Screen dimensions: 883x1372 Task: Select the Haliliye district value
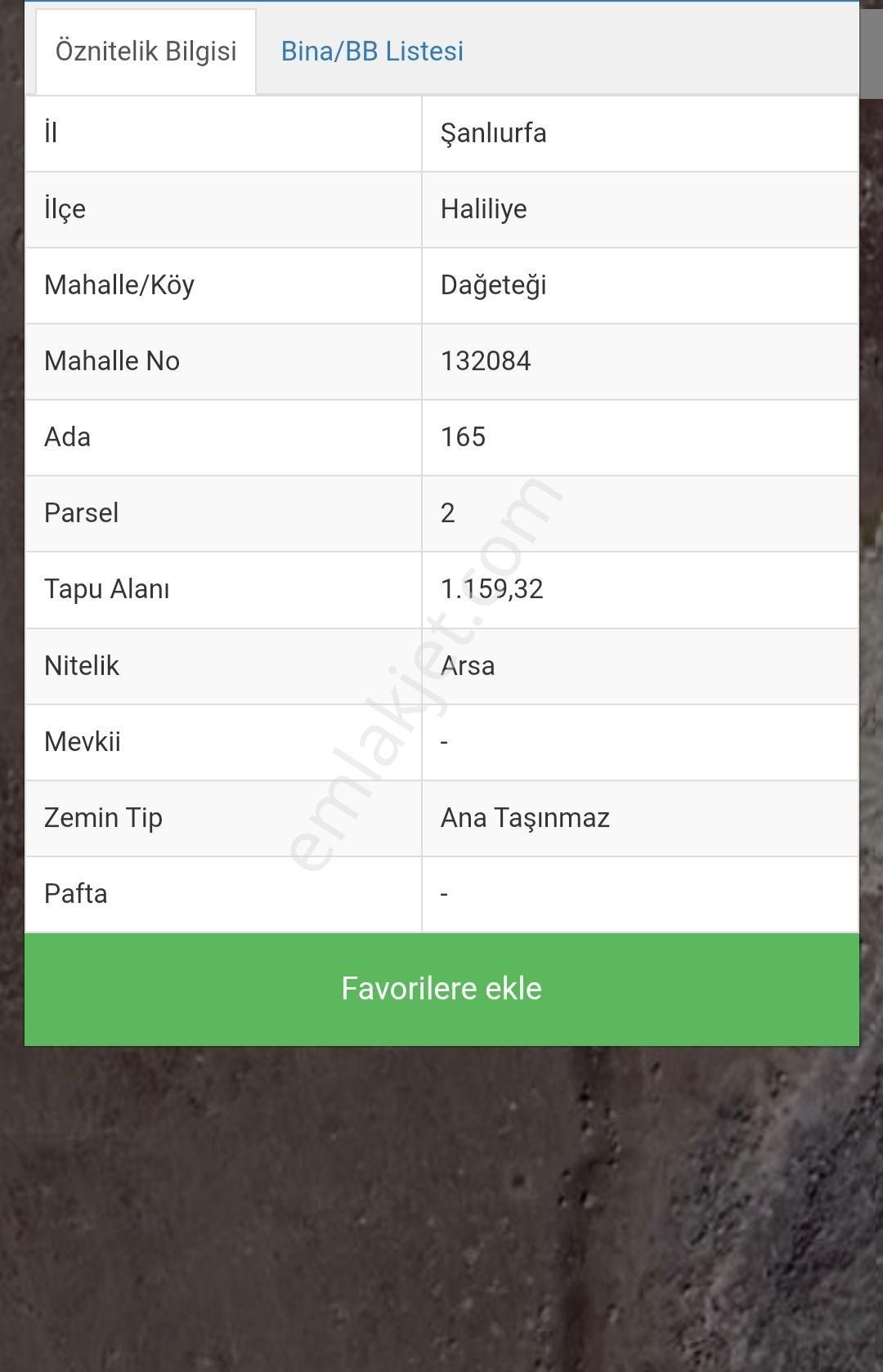pyautogui.click(x=483, y=209)
